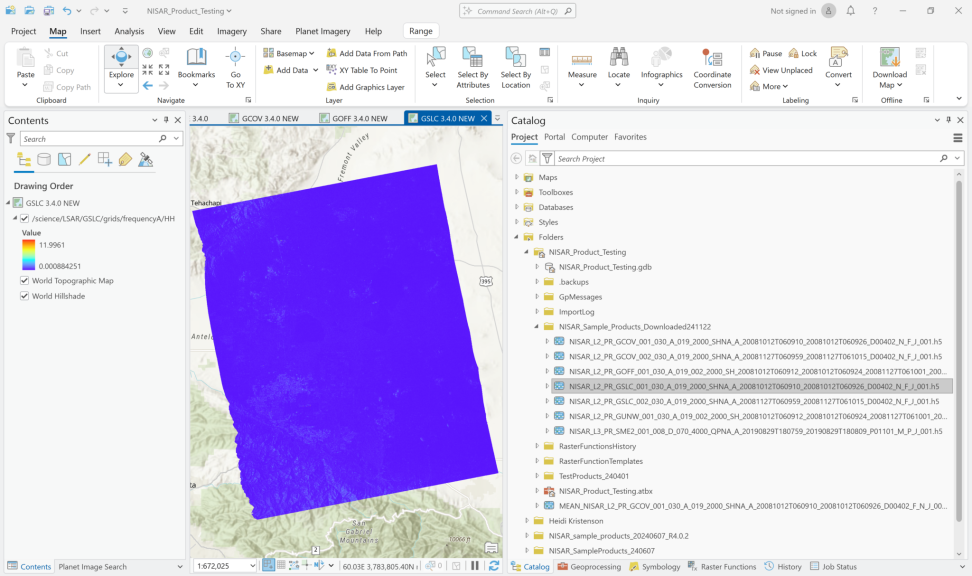Open the Raster Functions pane

click(722, 566)
